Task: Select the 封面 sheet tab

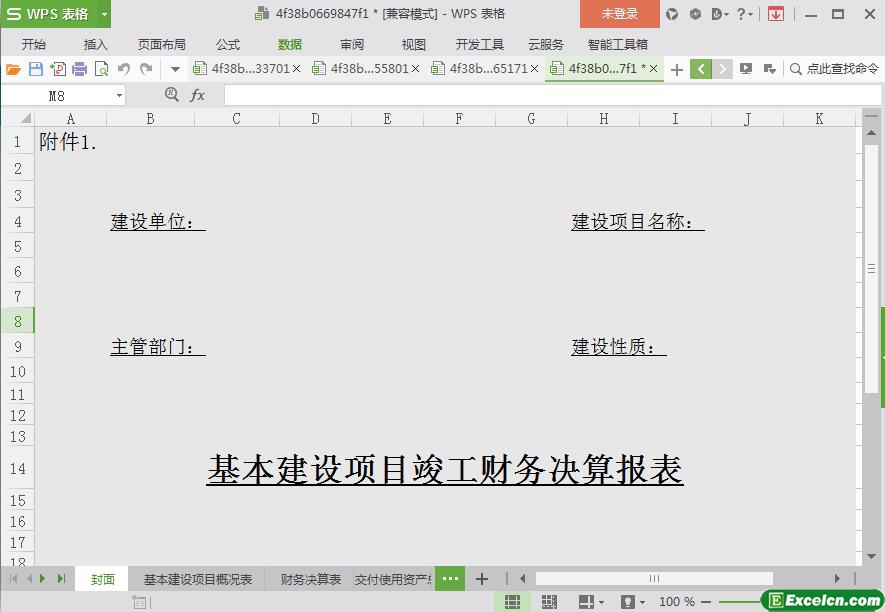Action: [x=103, y=579]
